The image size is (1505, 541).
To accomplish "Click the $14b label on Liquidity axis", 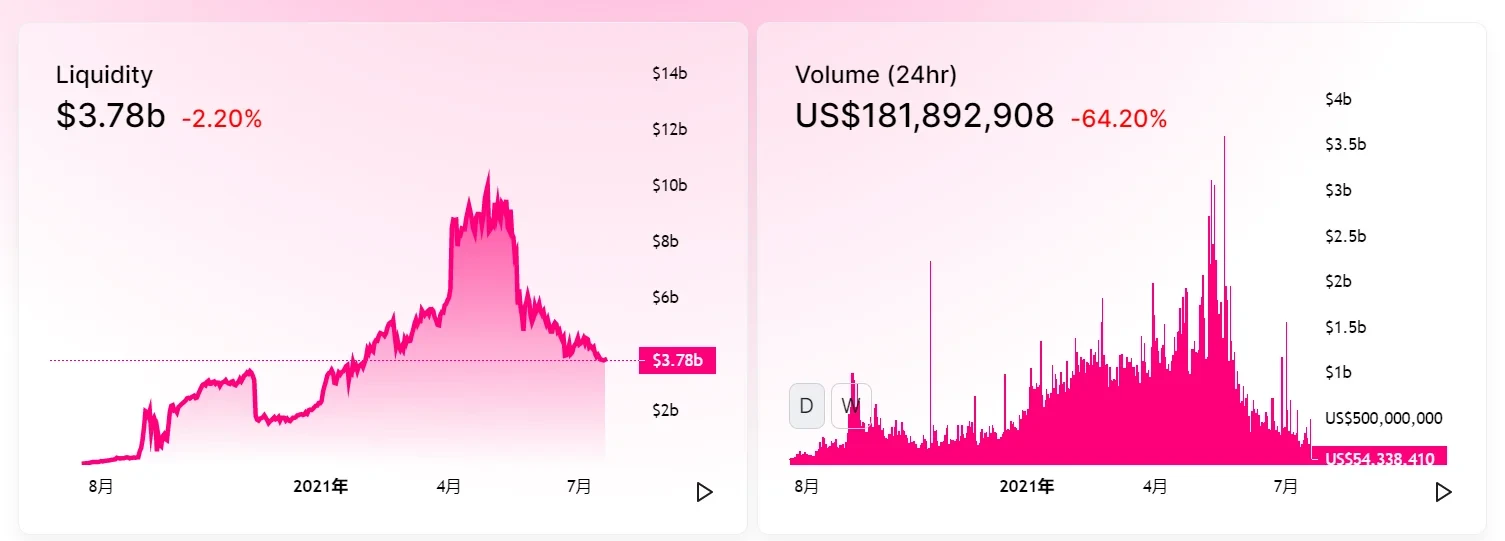I will (x=669, y=73).
